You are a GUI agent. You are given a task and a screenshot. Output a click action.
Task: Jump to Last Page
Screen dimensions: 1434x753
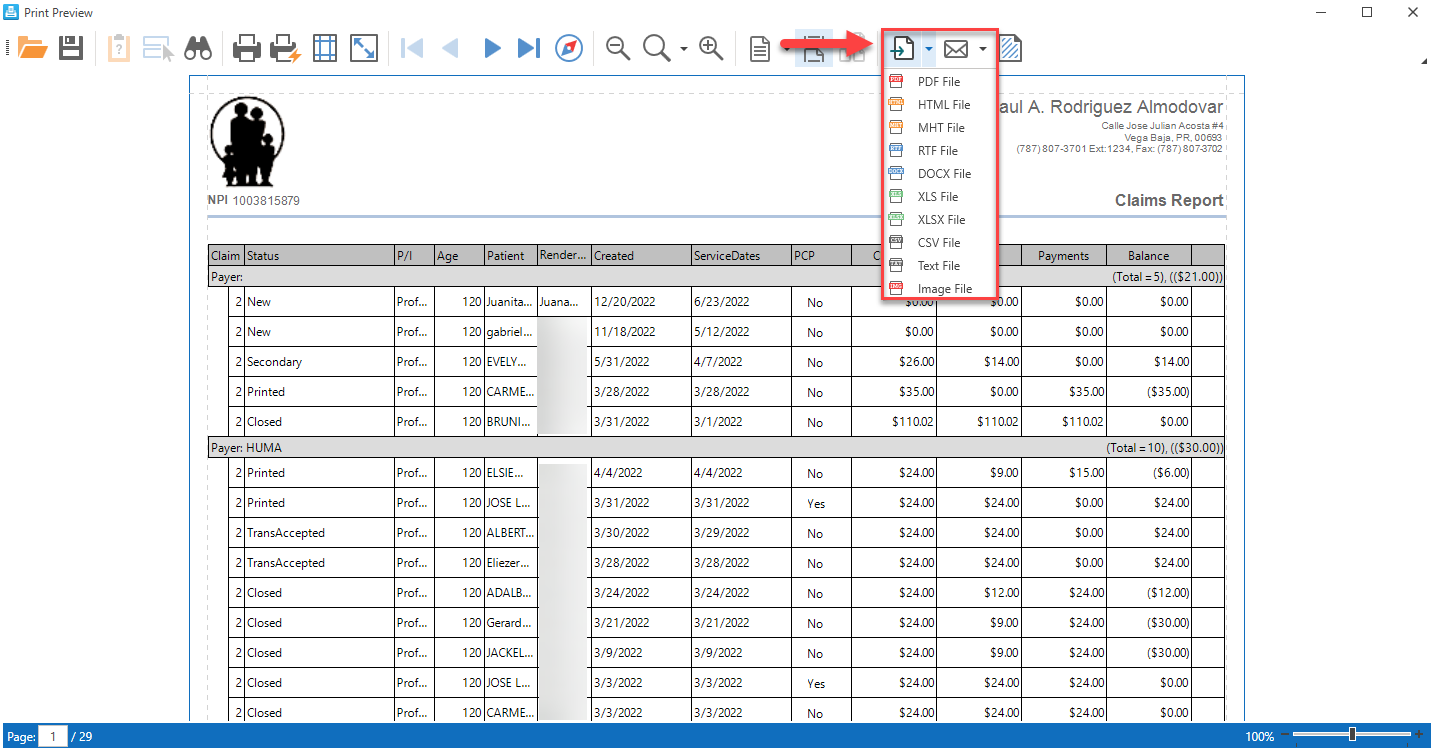[x=529, y=48]
